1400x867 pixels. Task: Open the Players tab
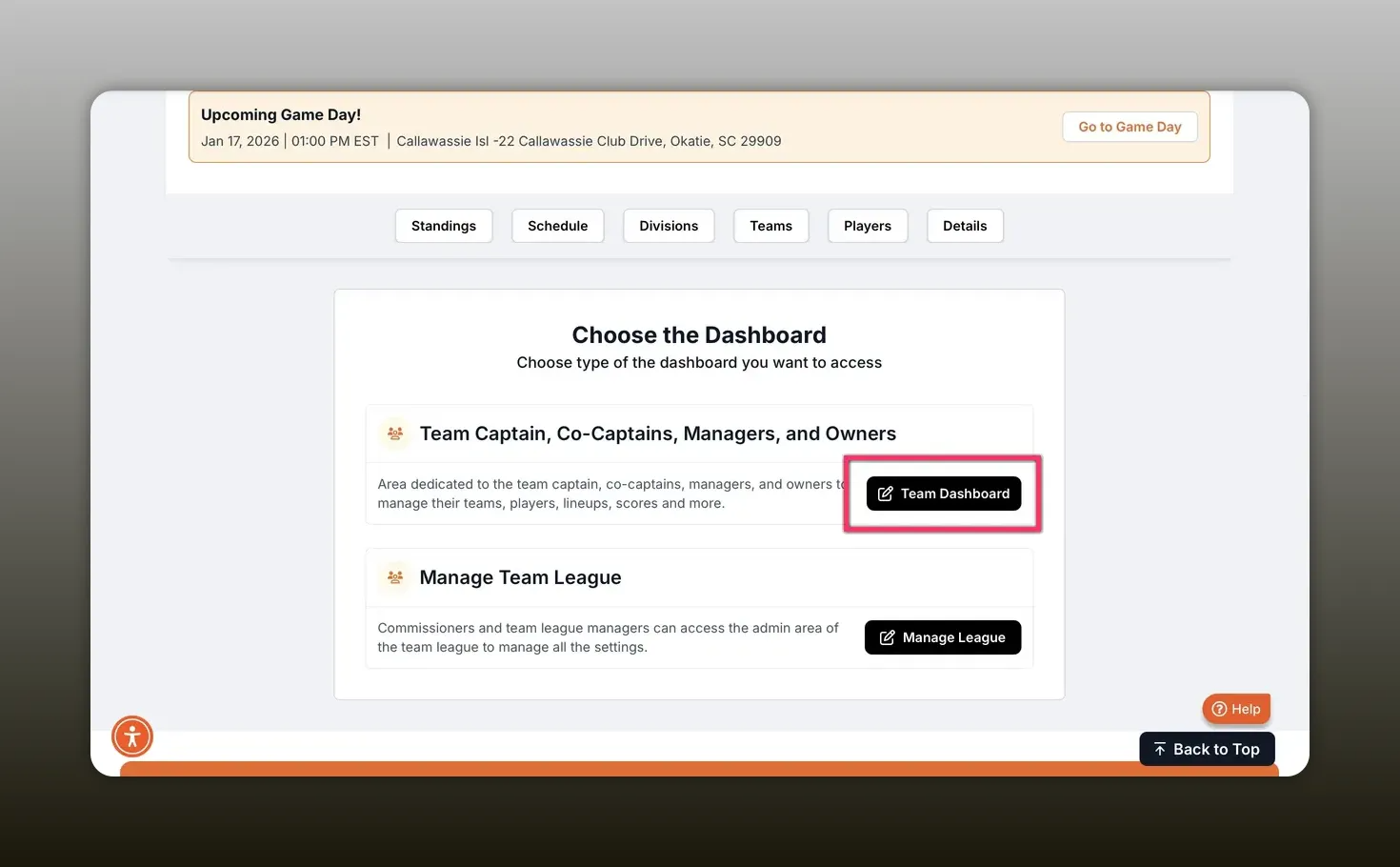(x=867, y=226)
